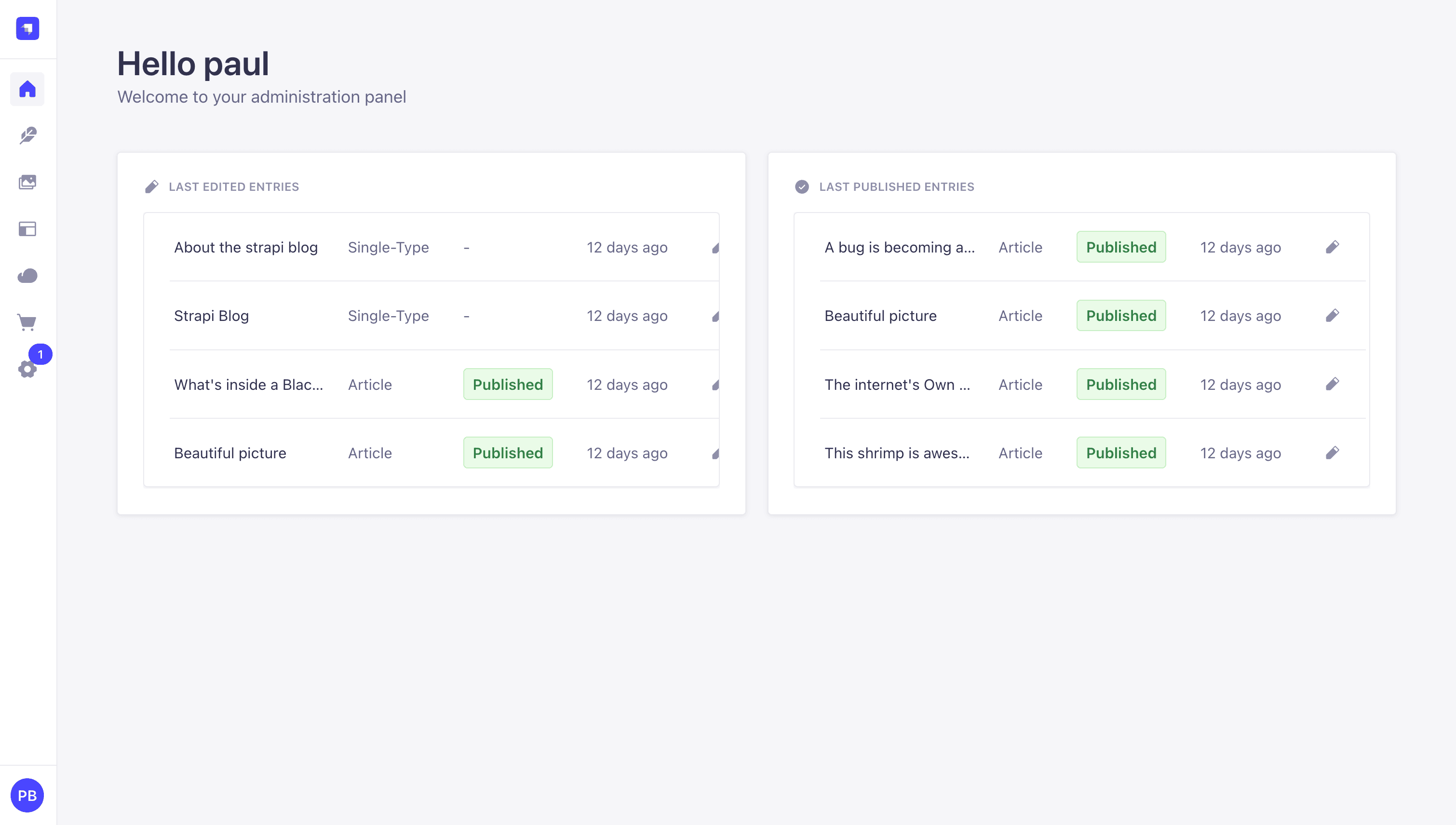Open the Strapi Cloud icon
1456x825 pixels.
click(x=27, y=275)
